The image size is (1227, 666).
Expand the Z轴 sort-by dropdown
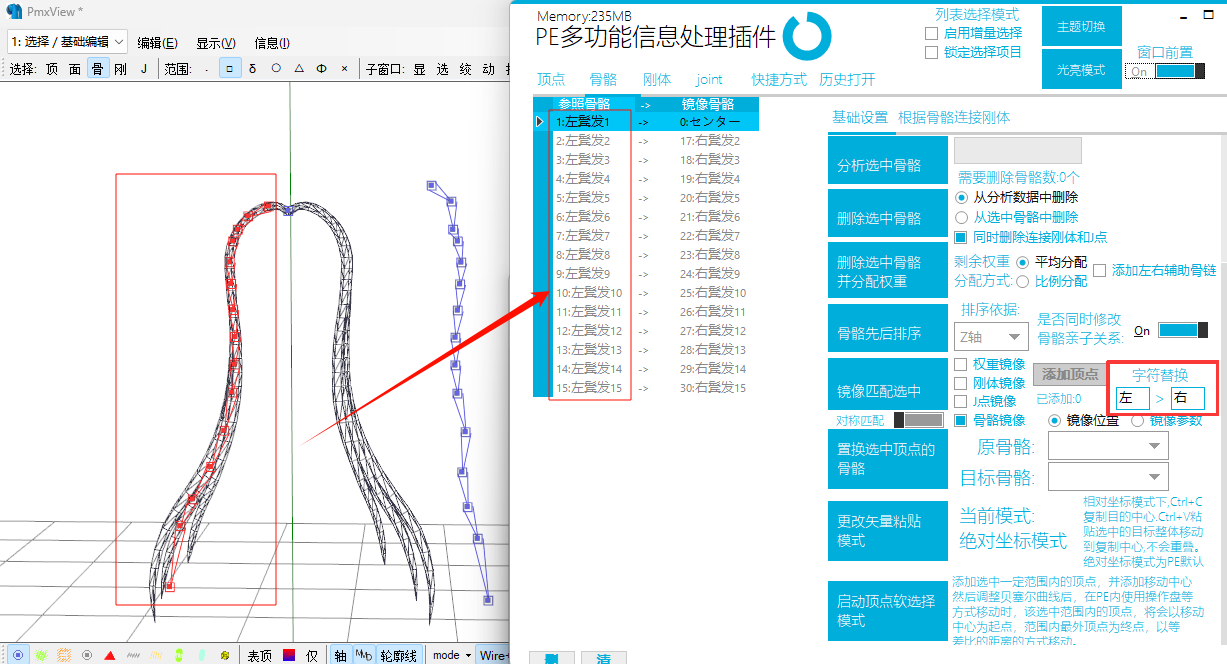pos(990,337)
